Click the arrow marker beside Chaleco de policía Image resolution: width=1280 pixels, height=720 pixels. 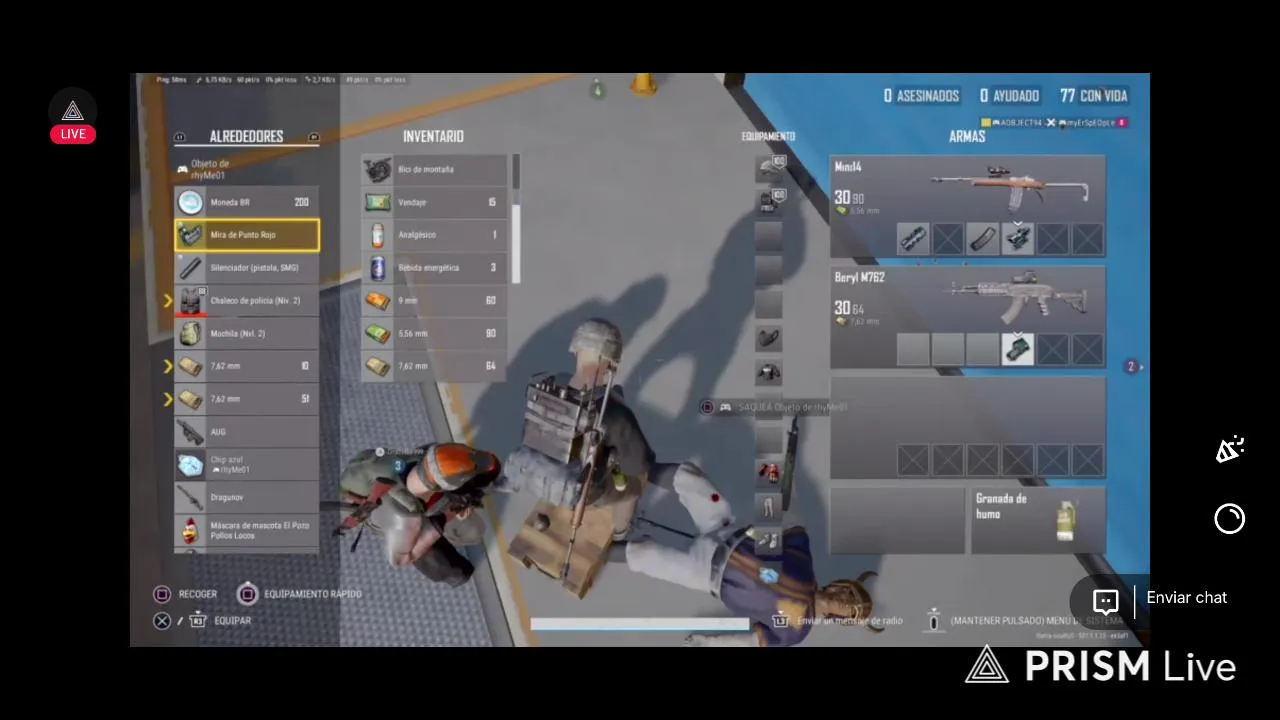coord(167,300)
